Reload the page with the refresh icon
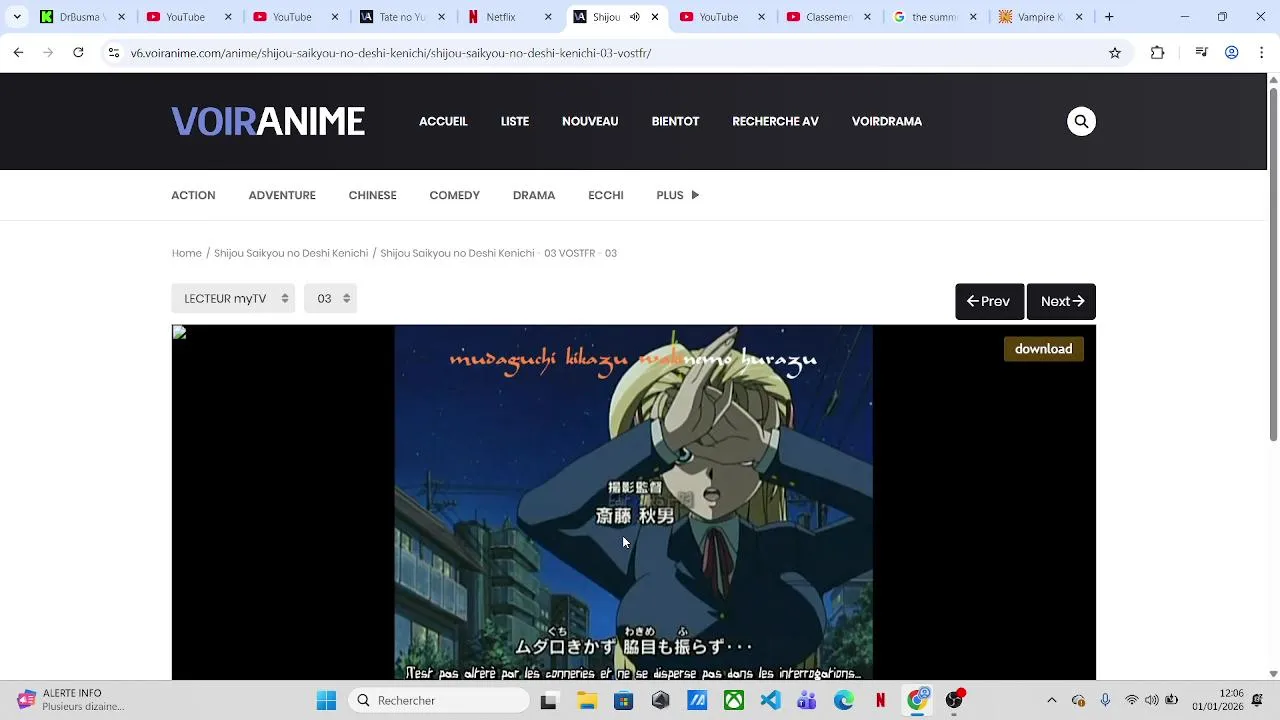1280x720 pixels. [x=78, y=52]
